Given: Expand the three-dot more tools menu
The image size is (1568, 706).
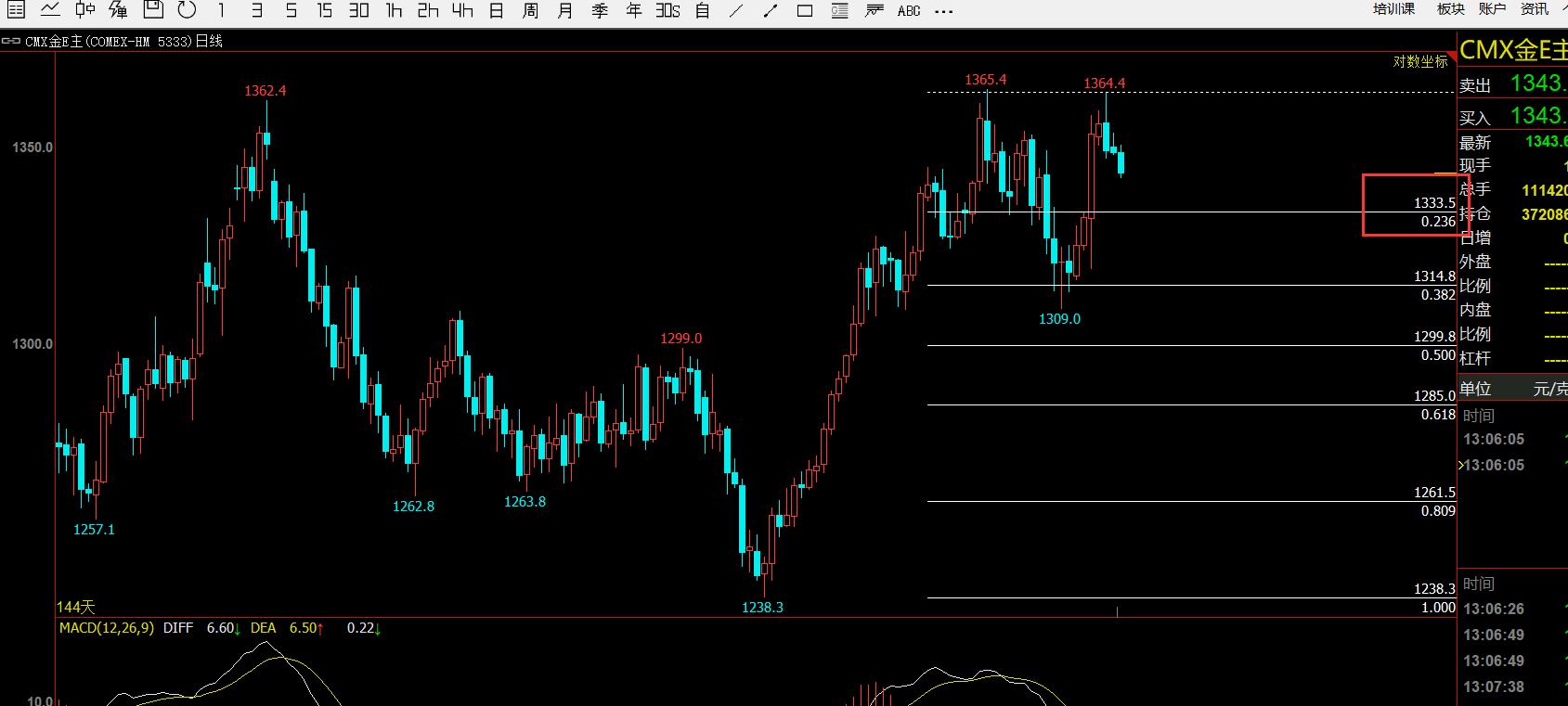Looking at the screenshot, I should (x=943, y=11).
